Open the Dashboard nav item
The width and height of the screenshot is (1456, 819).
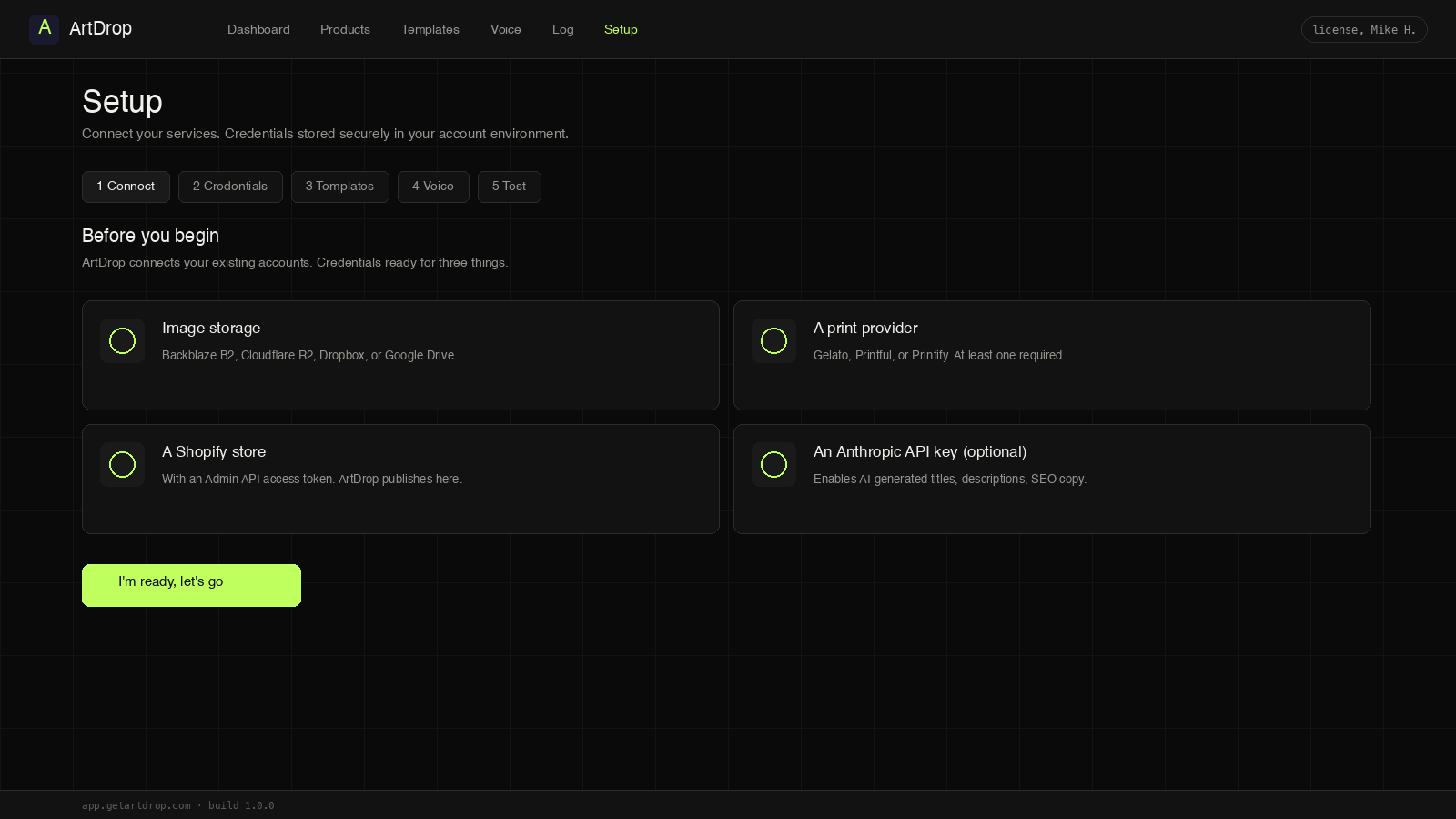coord(258,29)
